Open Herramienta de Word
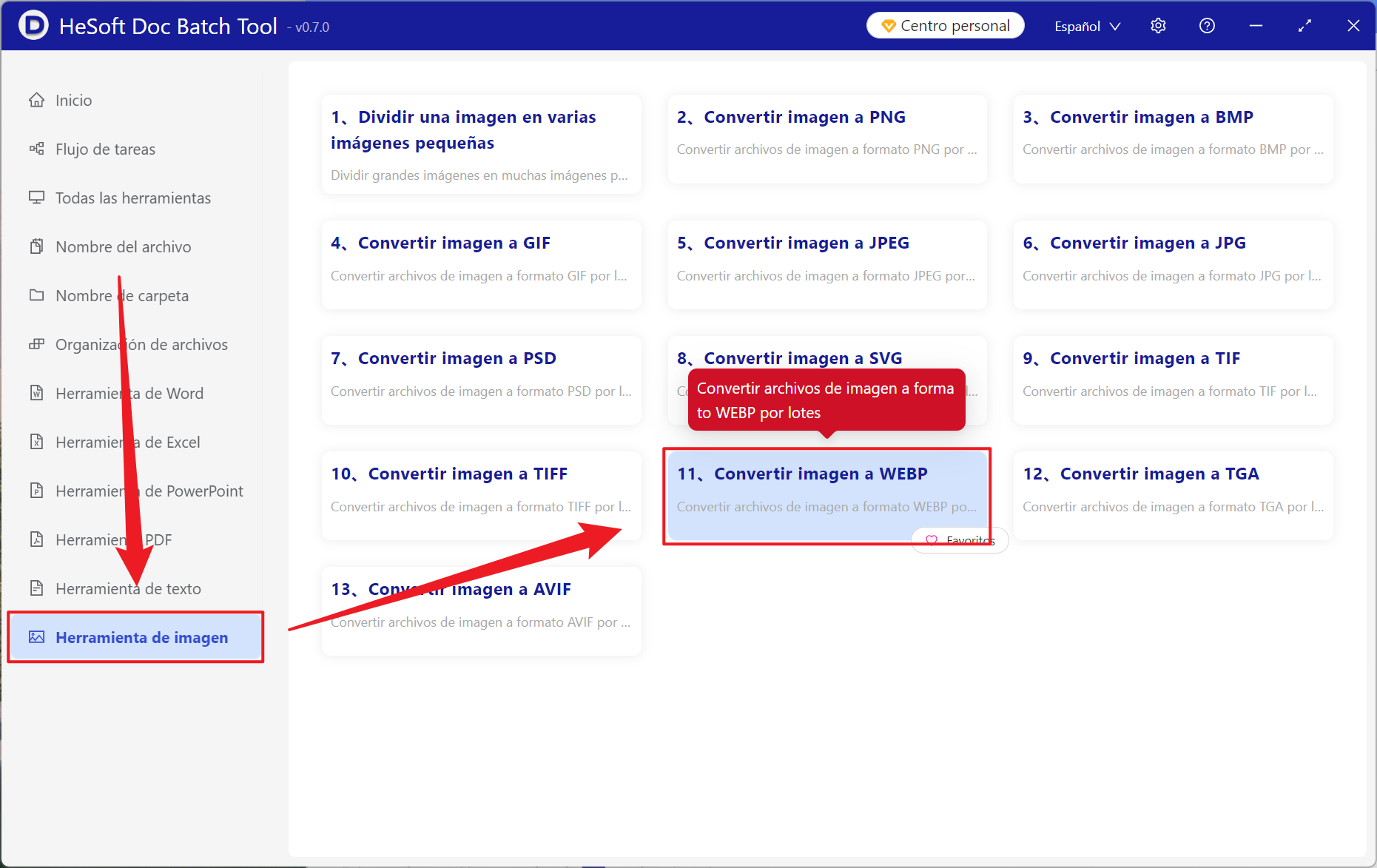The width and height of the screenshot is (1377, 868). coord(129,393)
